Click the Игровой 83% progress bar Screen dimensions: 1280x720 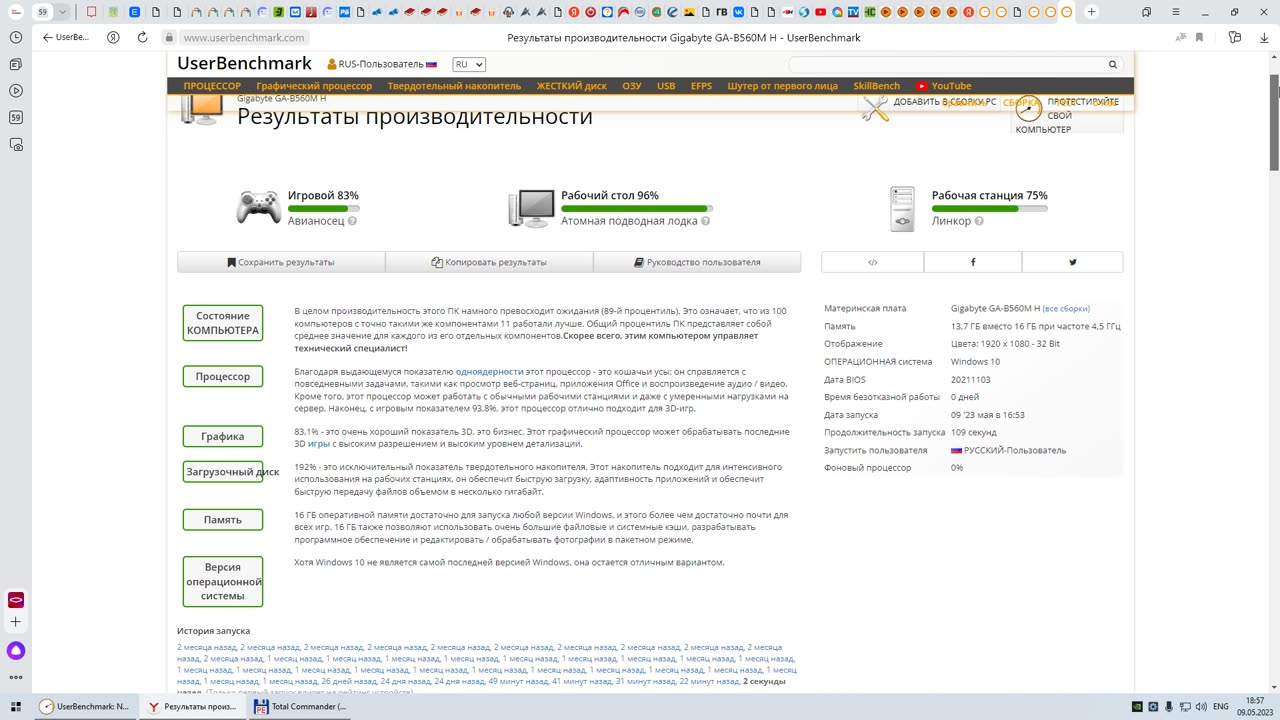[x=324, y=208]
